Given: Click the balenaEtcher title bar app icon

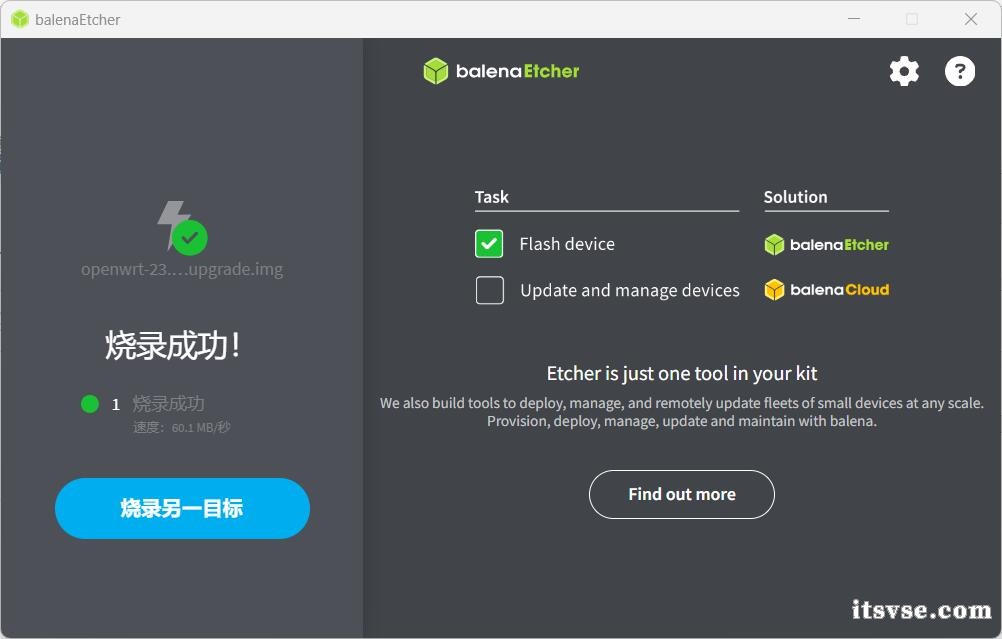Looking at the screenshot, I should pos(20,19).
